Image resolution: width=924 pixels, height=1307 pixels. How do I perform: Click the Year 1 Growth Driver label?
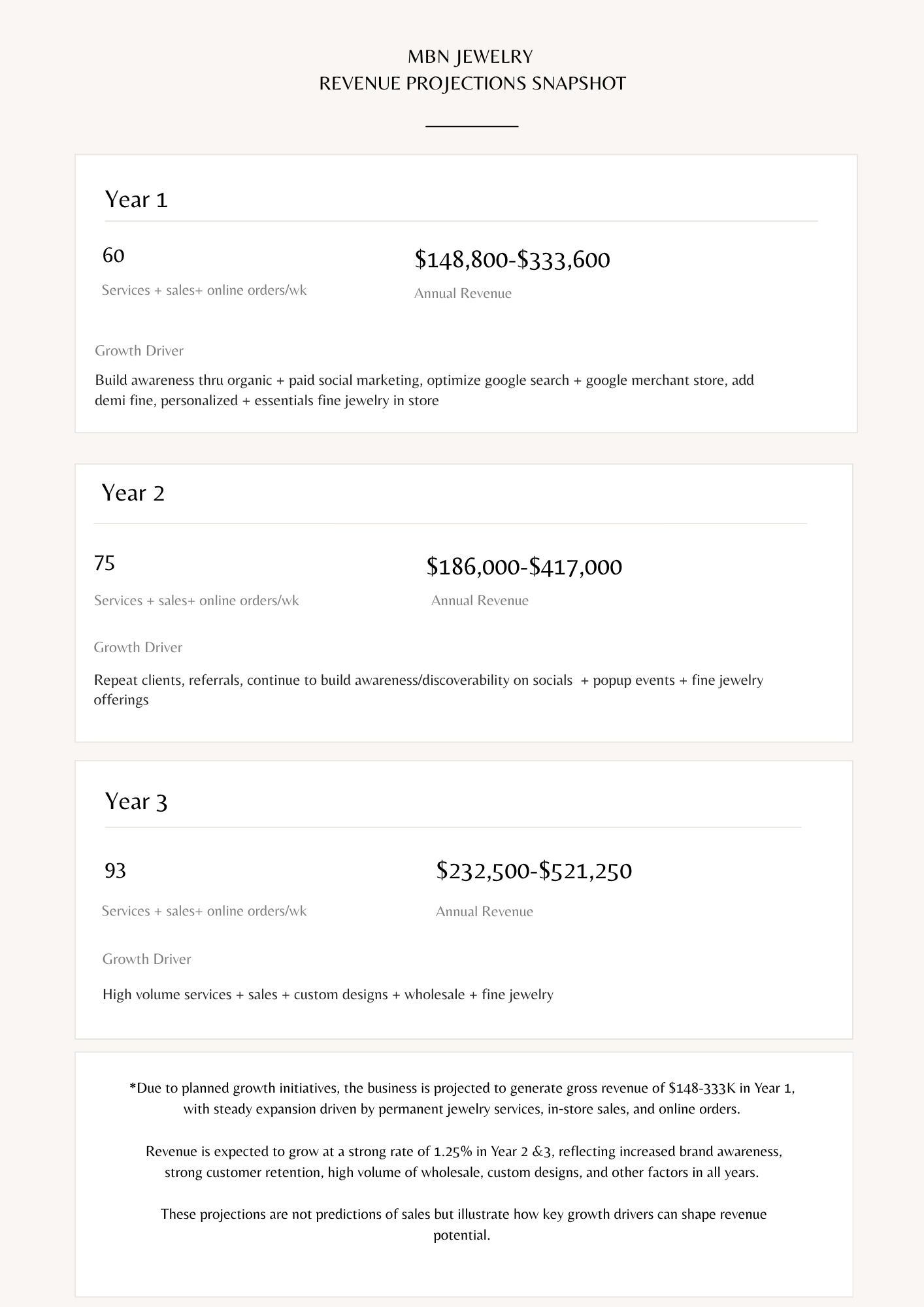(x=139, y=351)
